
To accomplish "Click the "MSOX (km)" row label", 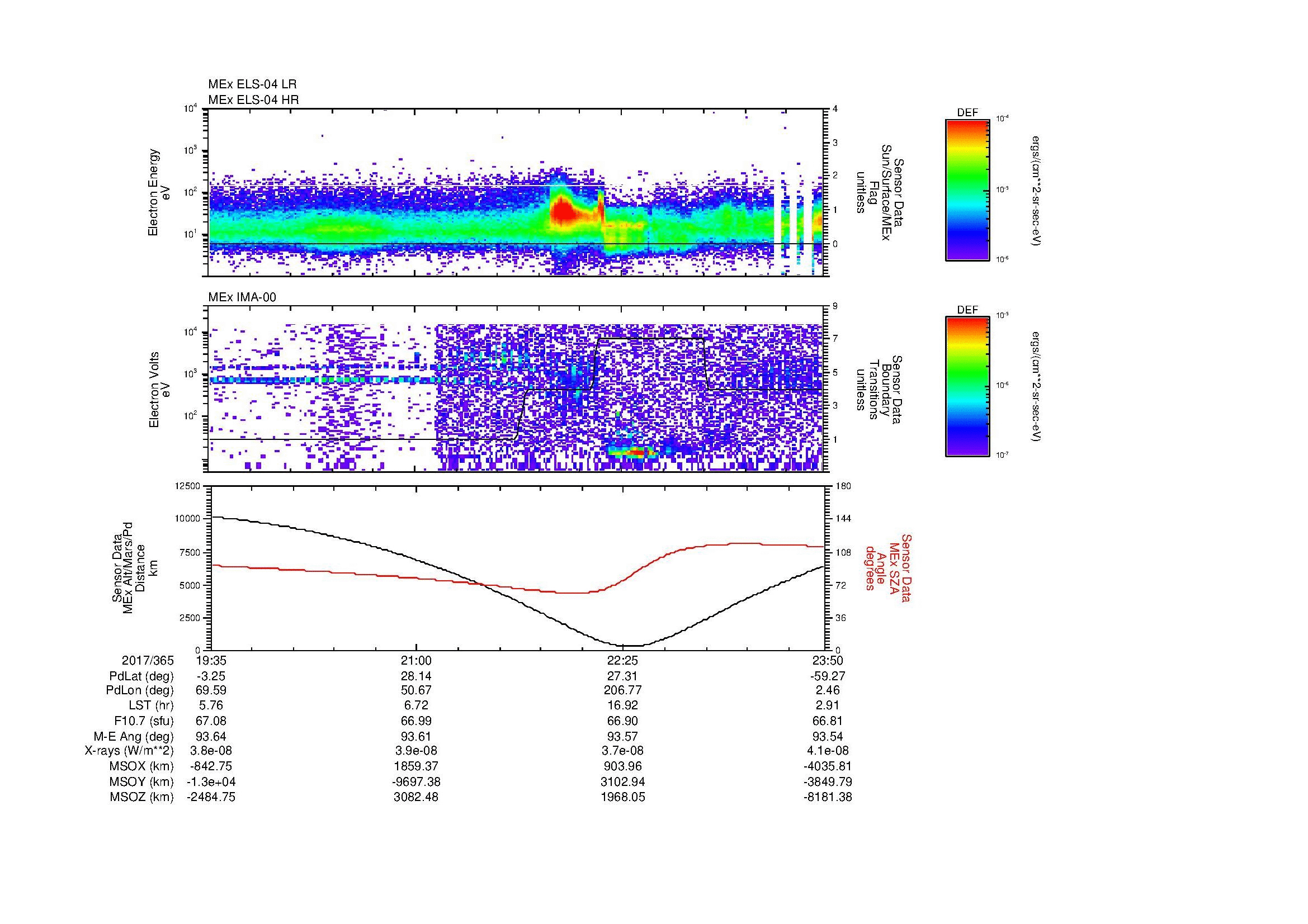I will (x=141, y=767).
